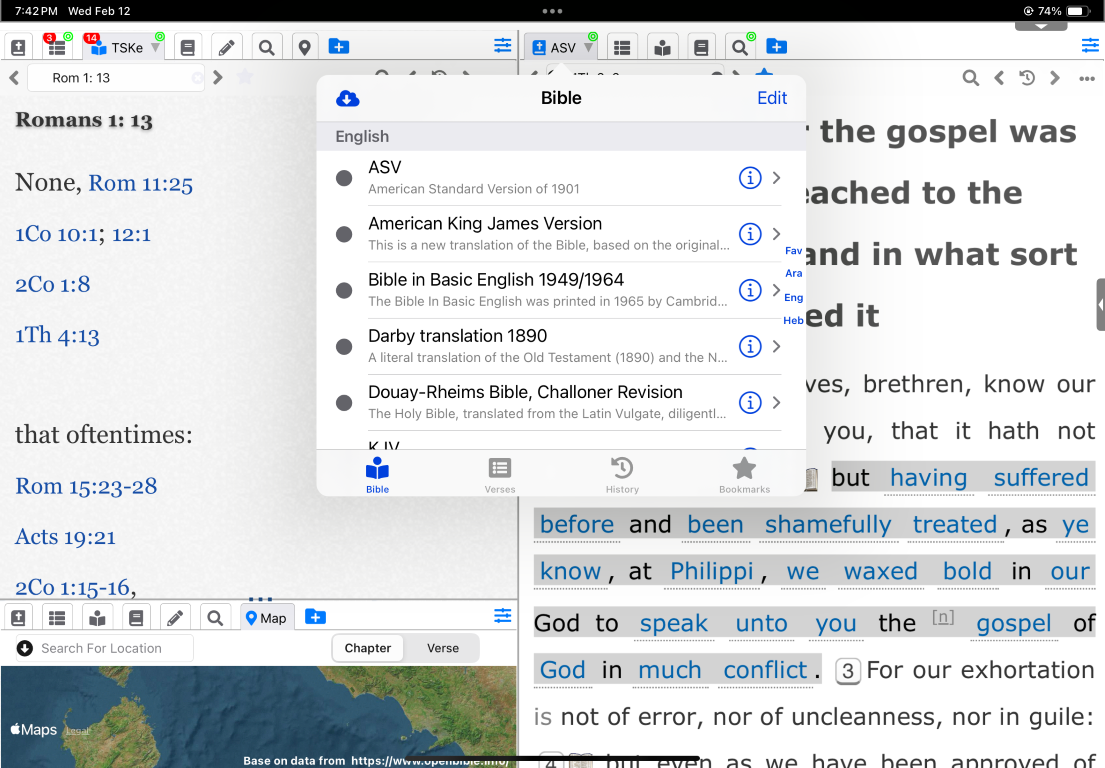Expand the TSKe module dropdown arrow

[x=155, y=48]
